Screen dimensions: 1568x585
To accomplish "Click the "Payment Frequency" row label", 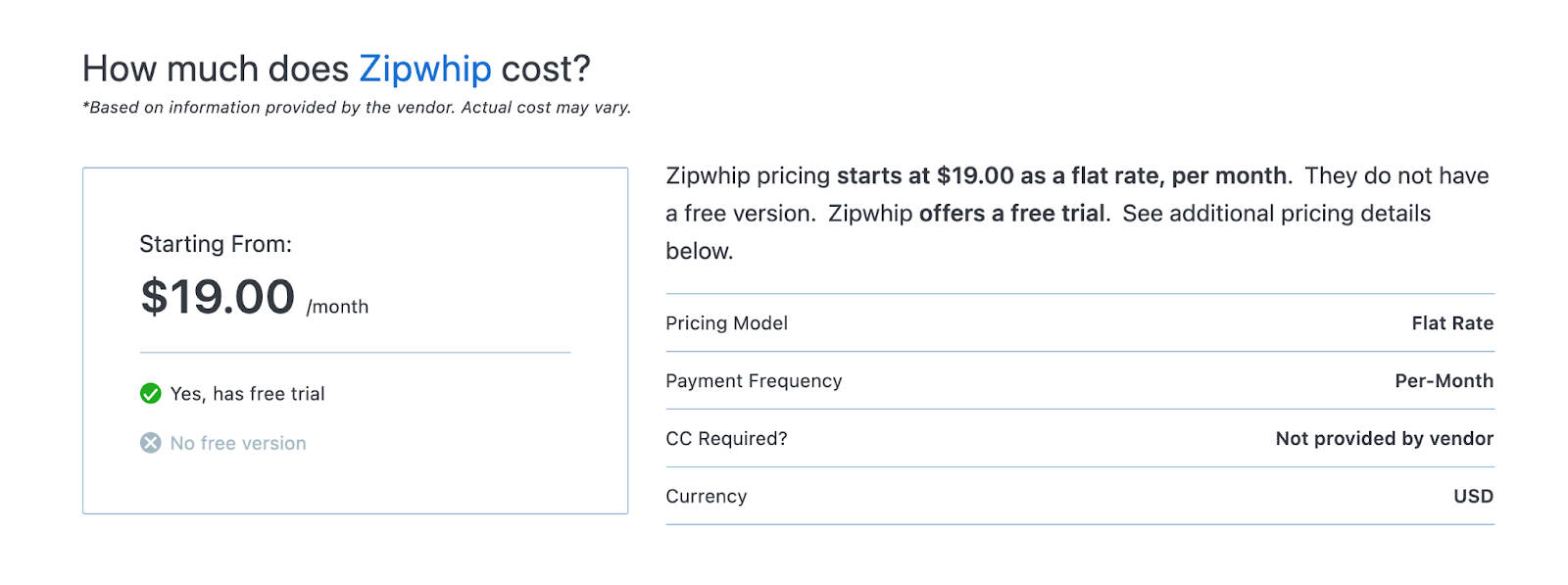I will click(754, 381).
